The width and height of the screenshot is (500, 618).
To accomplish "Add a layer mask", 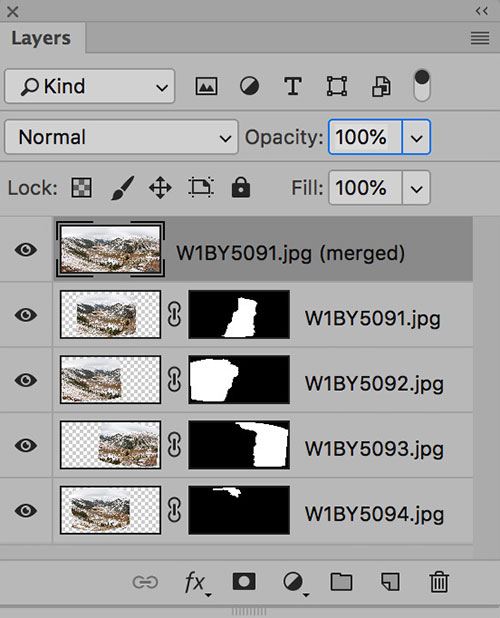I will coord(244,581).
